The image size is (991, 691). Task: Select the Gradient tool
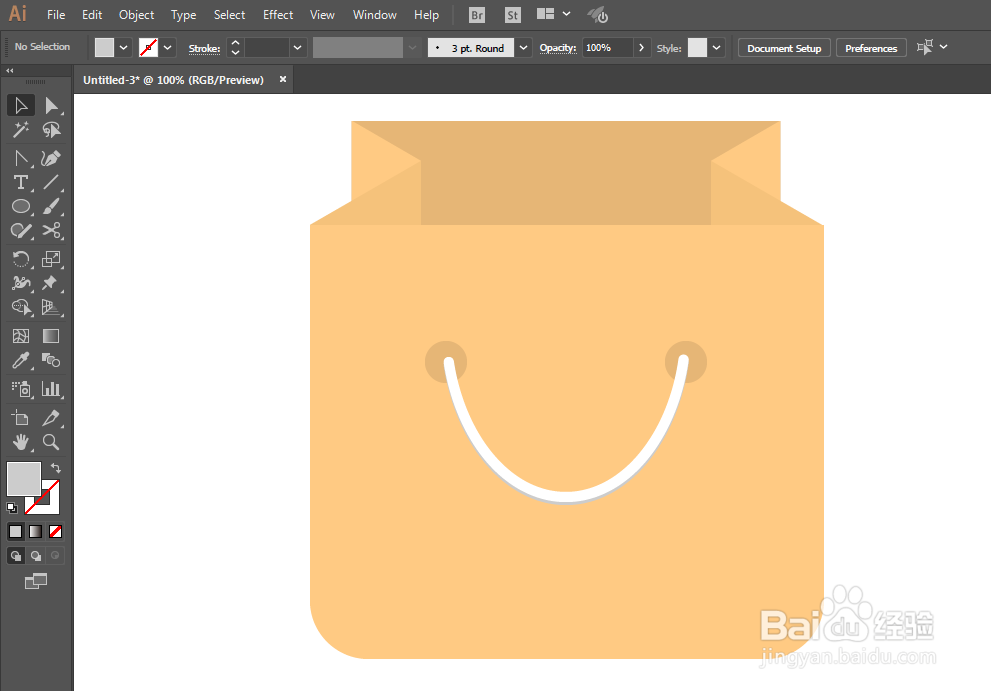(51, 336)
